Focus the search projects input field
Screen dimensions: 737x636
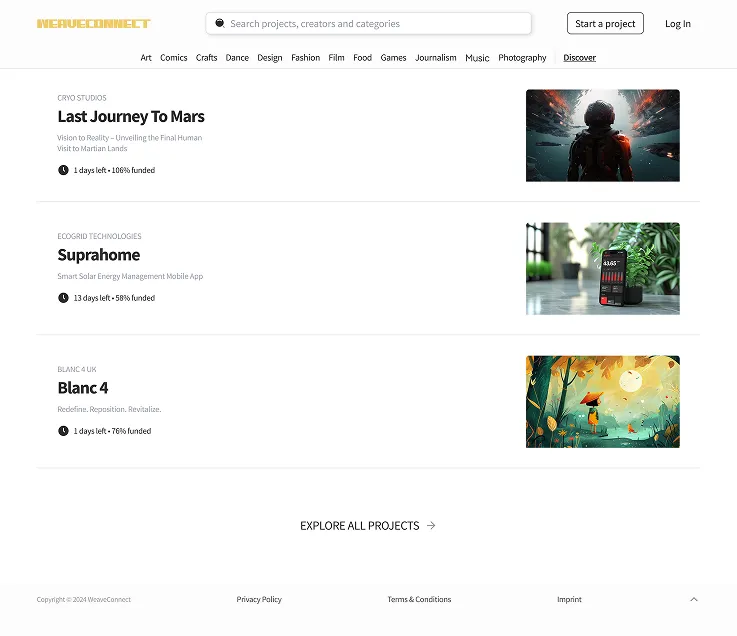point(375,23)
